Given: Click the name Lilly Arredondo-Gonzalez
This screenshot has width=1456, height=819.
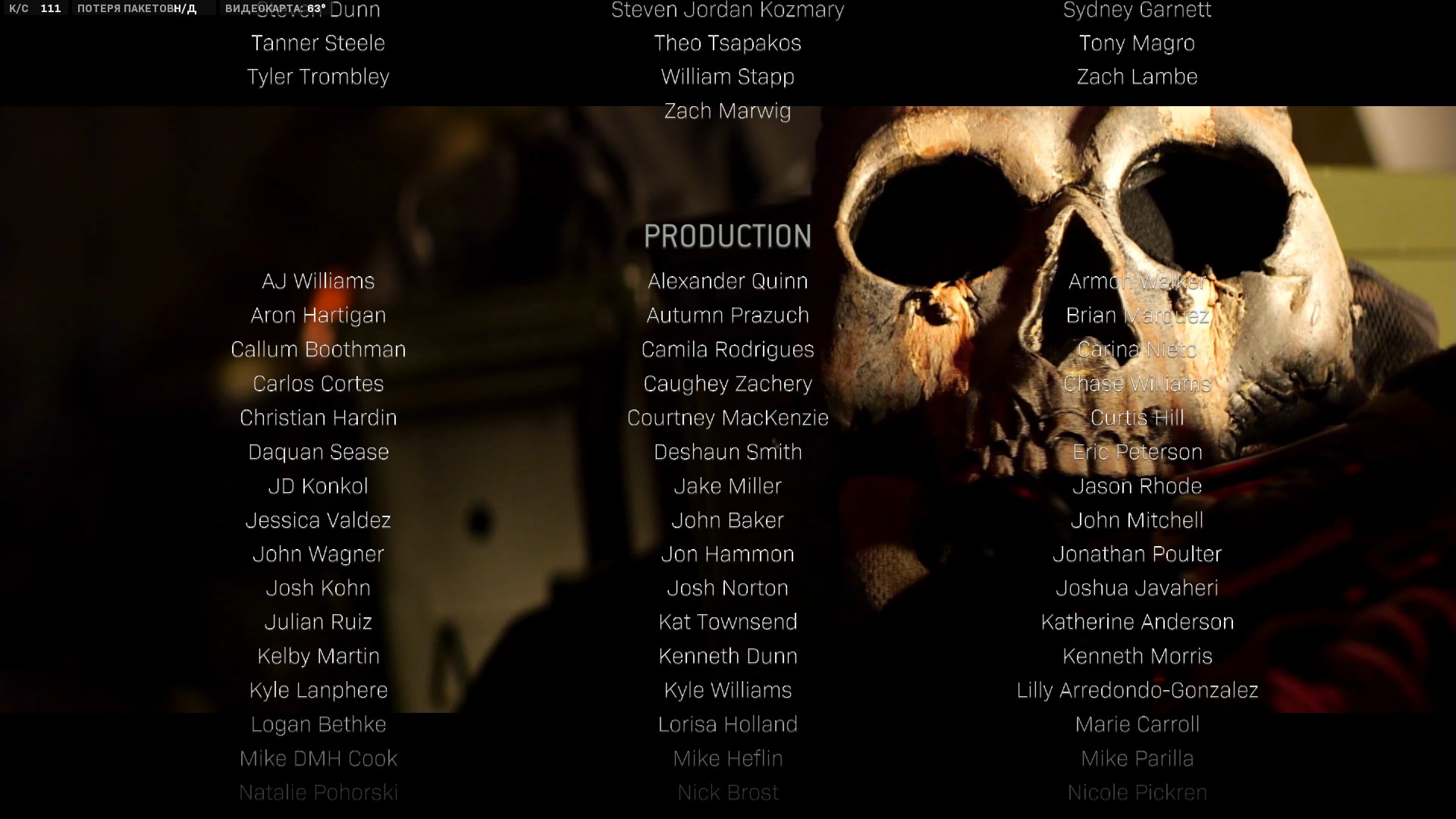Looking at the screenshot, I should [x=1137, y=690].
